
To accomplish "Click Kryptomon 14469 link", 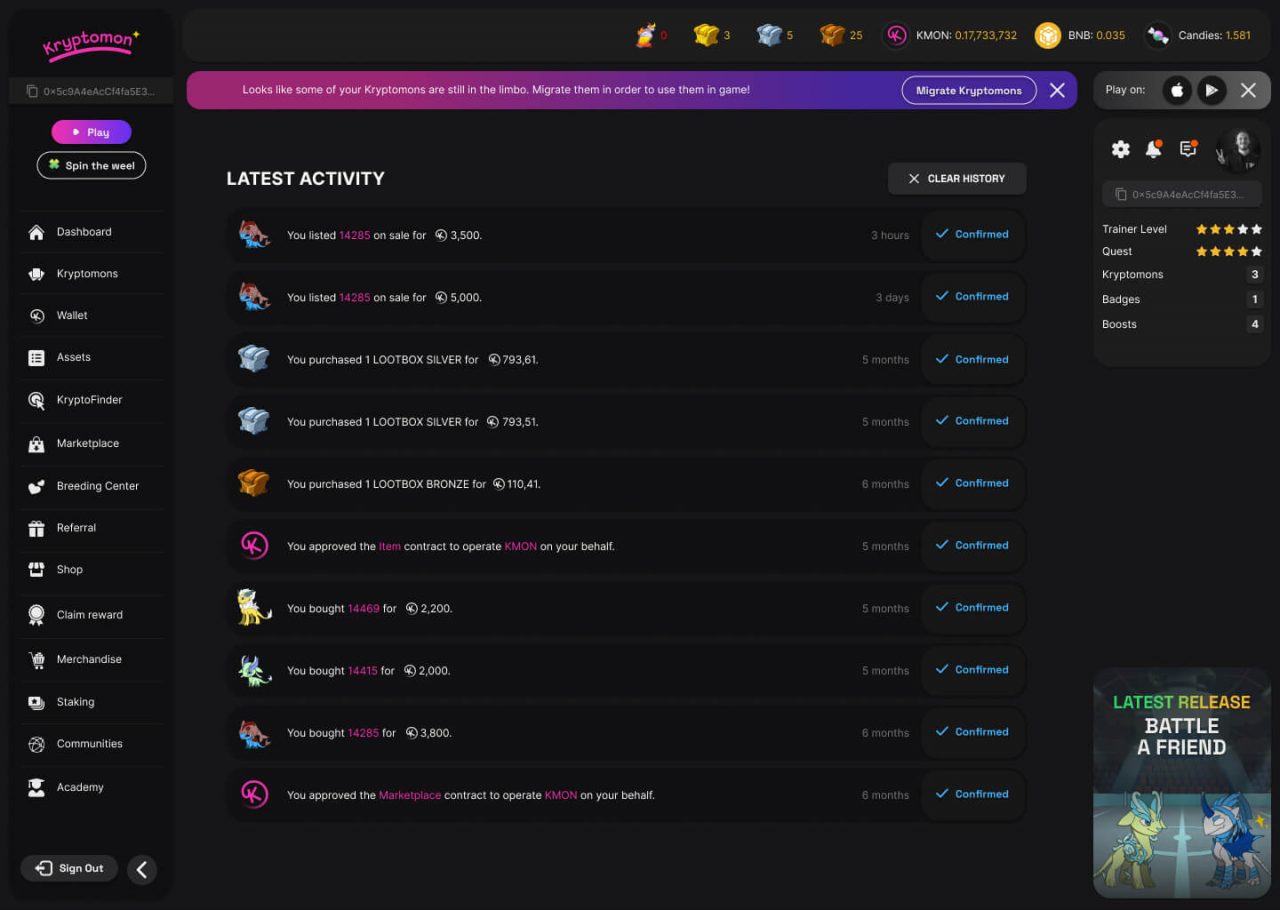I will 364,609.
